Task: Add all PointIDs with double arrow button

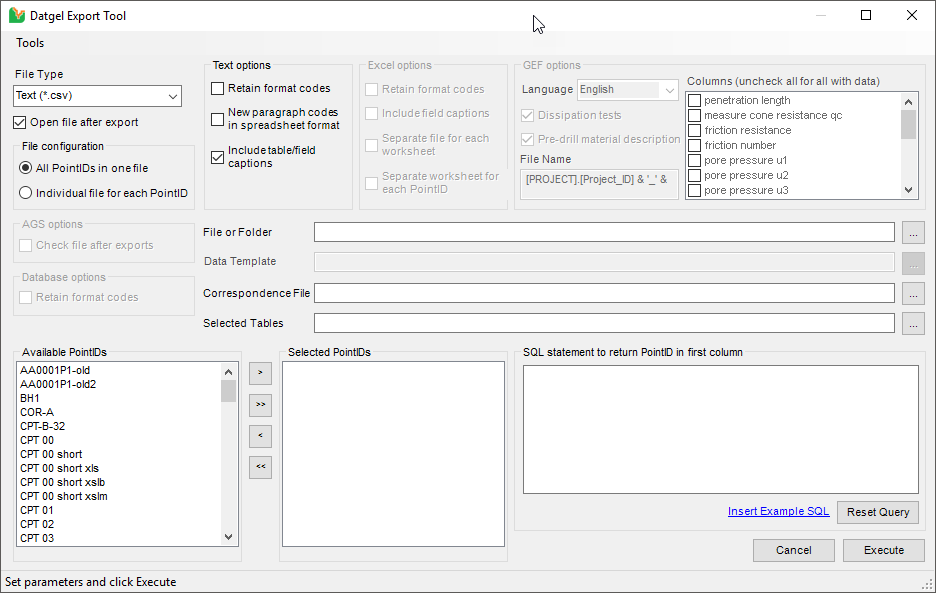Action: [260, 404]
